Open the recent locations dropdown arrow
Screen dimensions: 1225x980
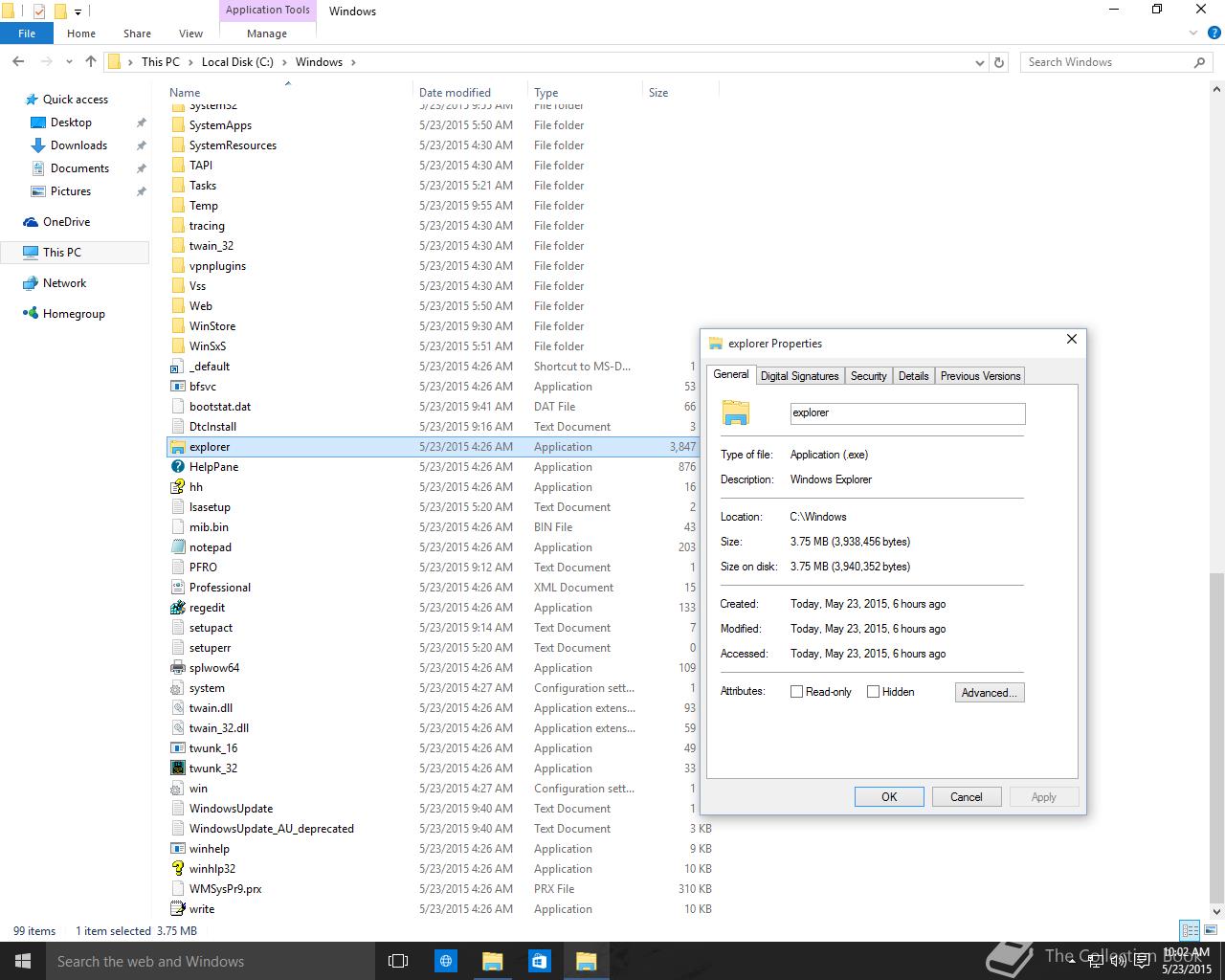point(69,62)
